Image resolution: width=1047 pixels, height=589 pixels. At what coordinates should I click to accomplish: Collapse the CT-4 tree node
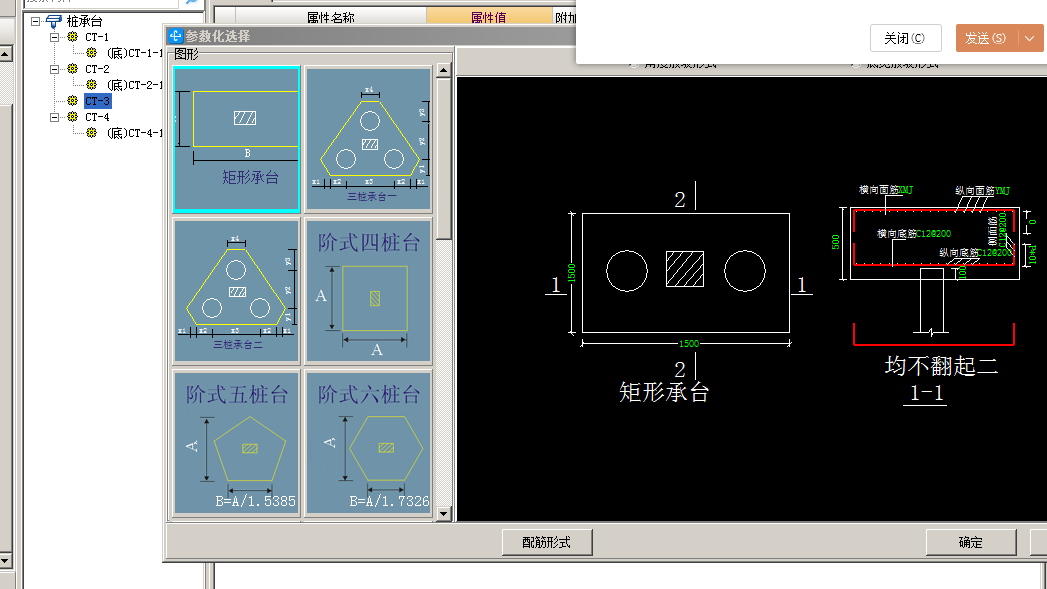tap(55, 117)
